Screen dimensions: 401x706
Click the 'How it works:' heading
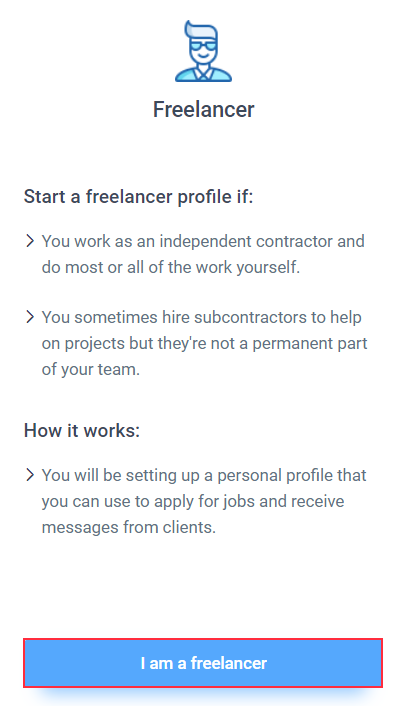pos(82,430)
